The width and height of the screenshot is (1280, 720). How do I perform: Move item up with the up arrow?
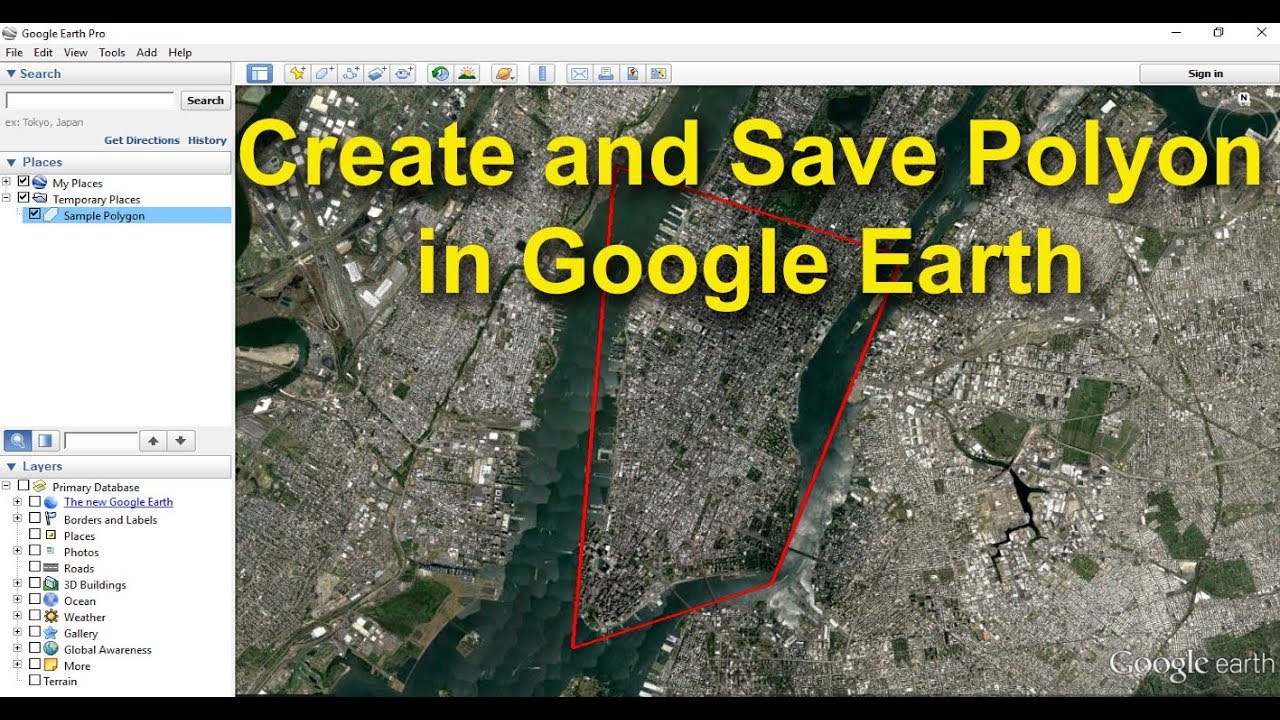[153, 440]
